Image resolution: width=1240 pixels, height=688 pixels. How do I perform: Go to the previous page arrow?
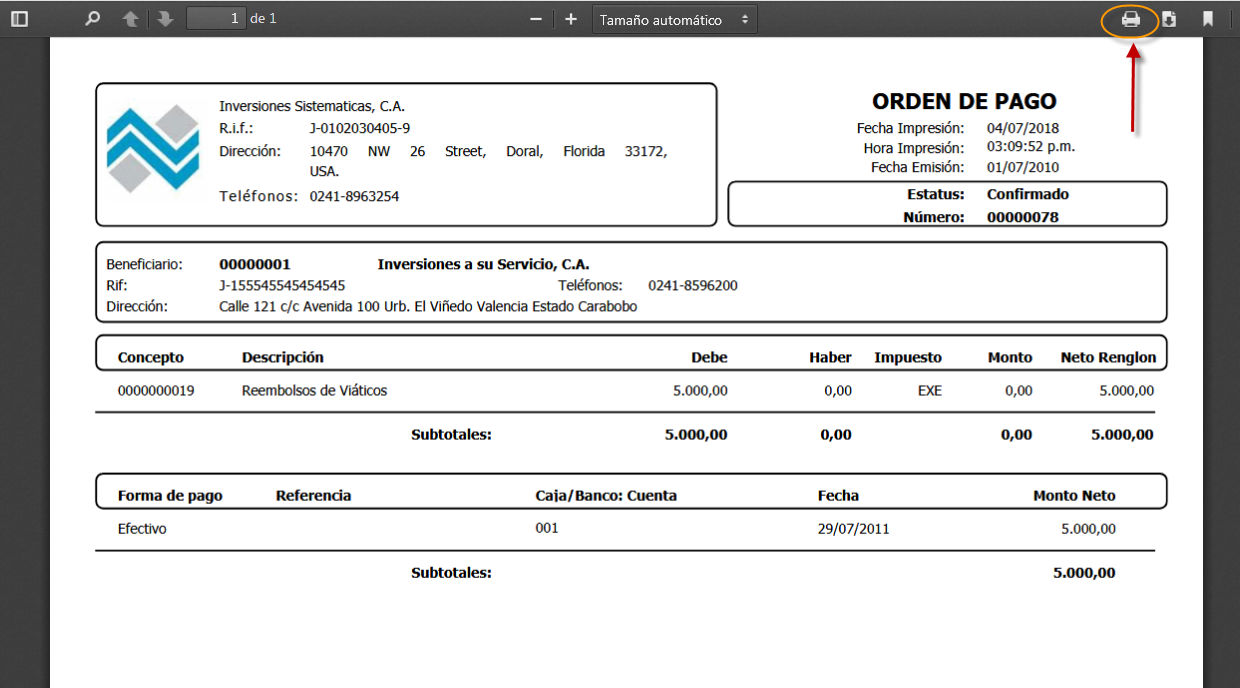130,19
